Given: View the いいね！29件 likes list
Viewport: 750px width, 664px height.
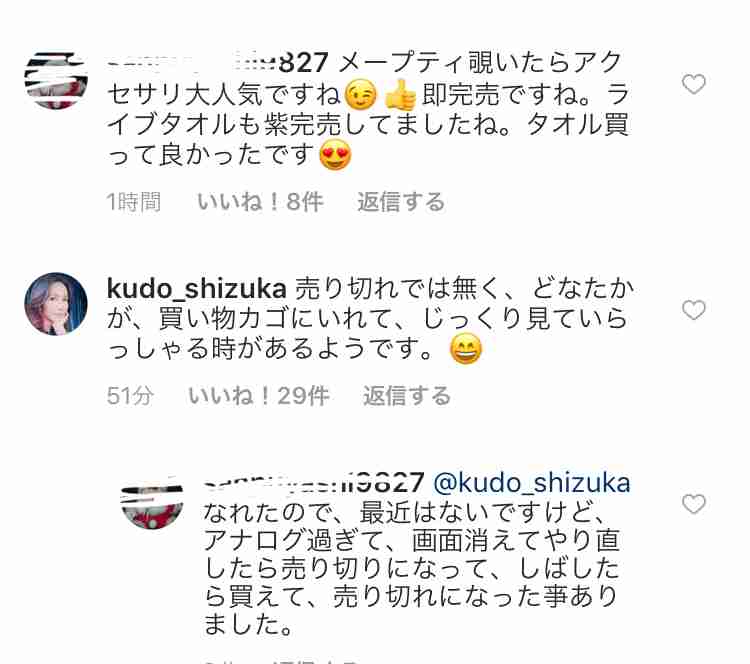Looking at the screenshot, I should pos(259,396).
